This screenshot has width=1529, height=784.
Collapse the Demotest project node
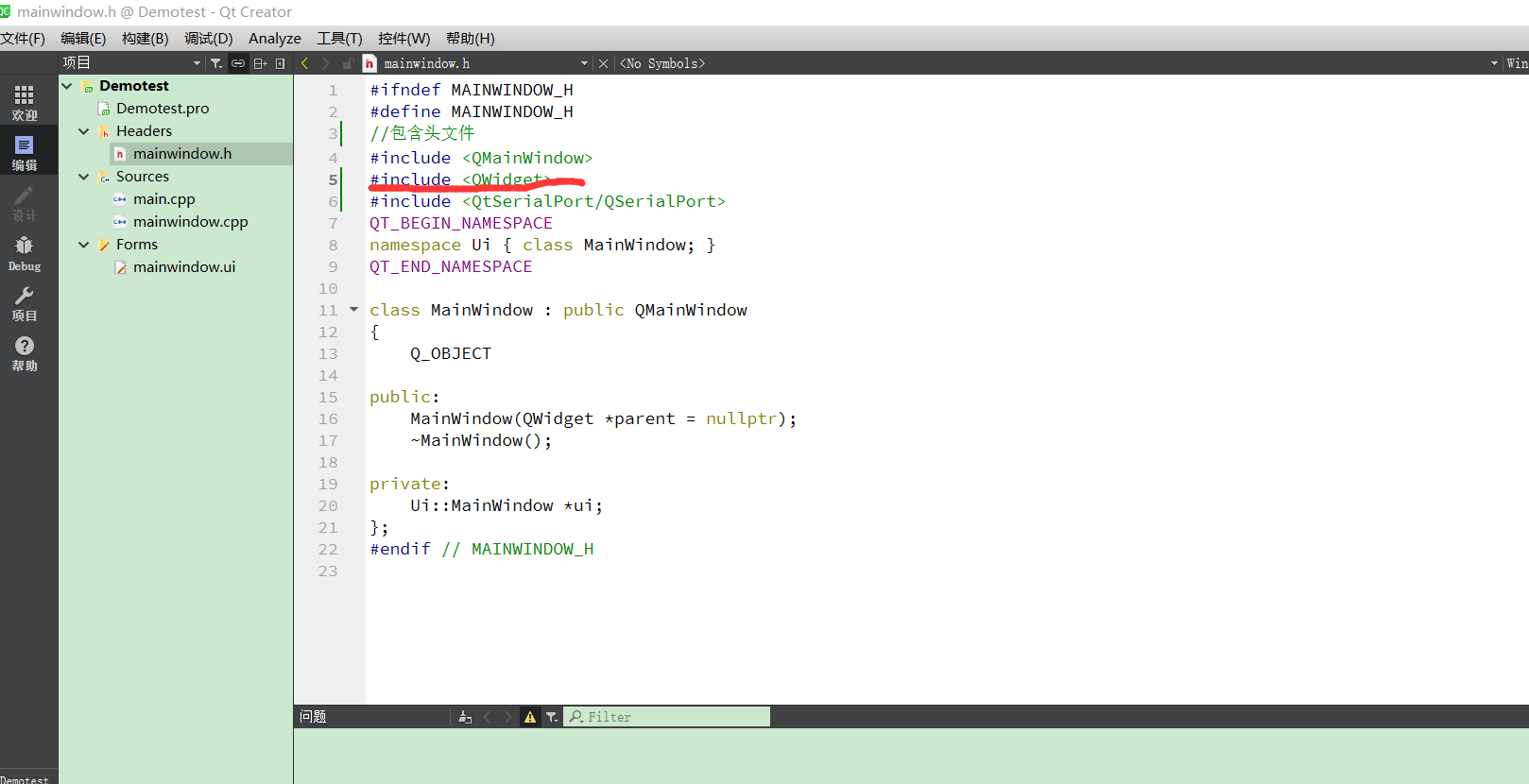coord(67,86)
